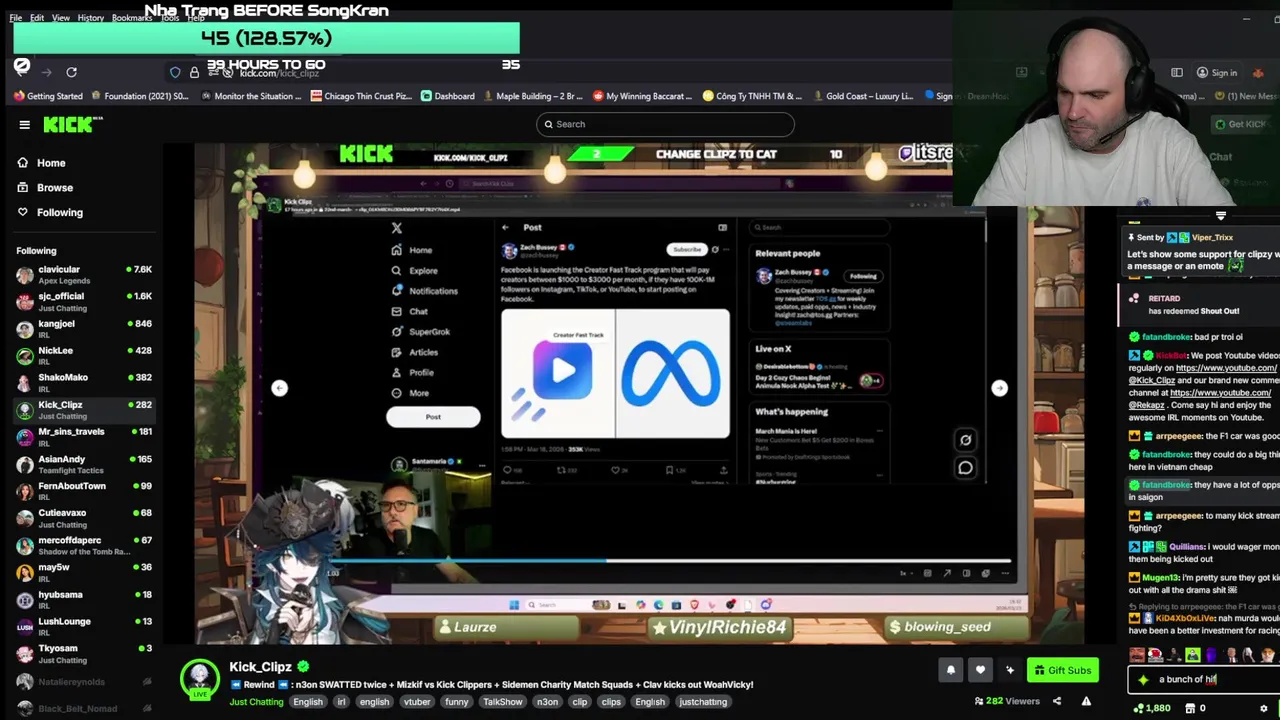1280x720 pixels.
Task: Reload the page in the browser
Action: point(71,72)
